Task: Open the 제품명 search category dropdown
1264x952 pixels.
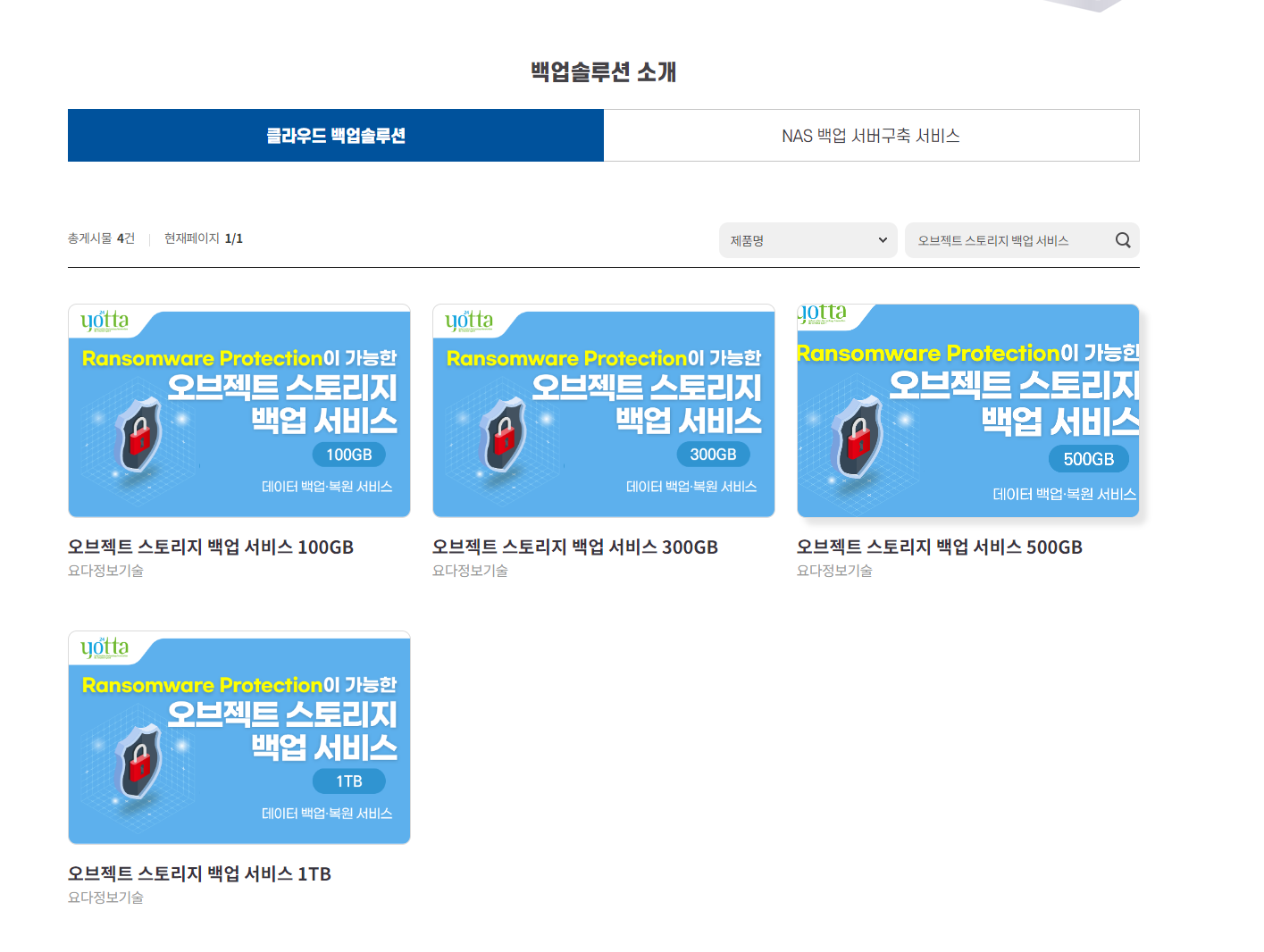Action: [808, 240]
